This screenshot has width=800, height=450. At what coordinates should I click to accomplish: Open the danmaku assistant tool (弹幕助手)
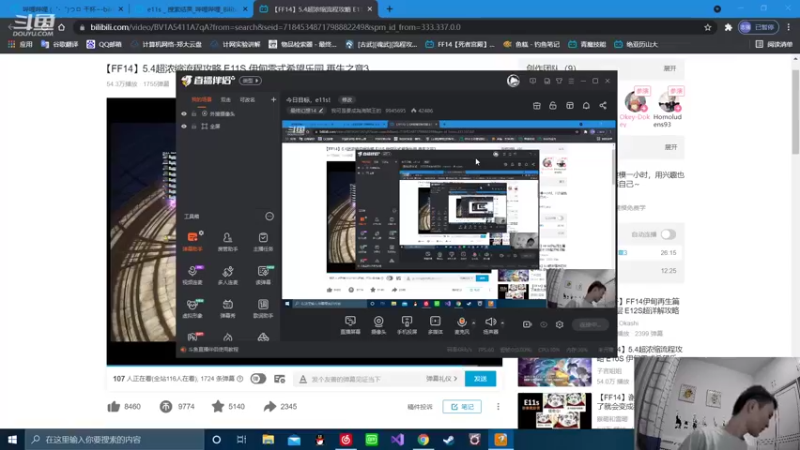coord(192,241)
